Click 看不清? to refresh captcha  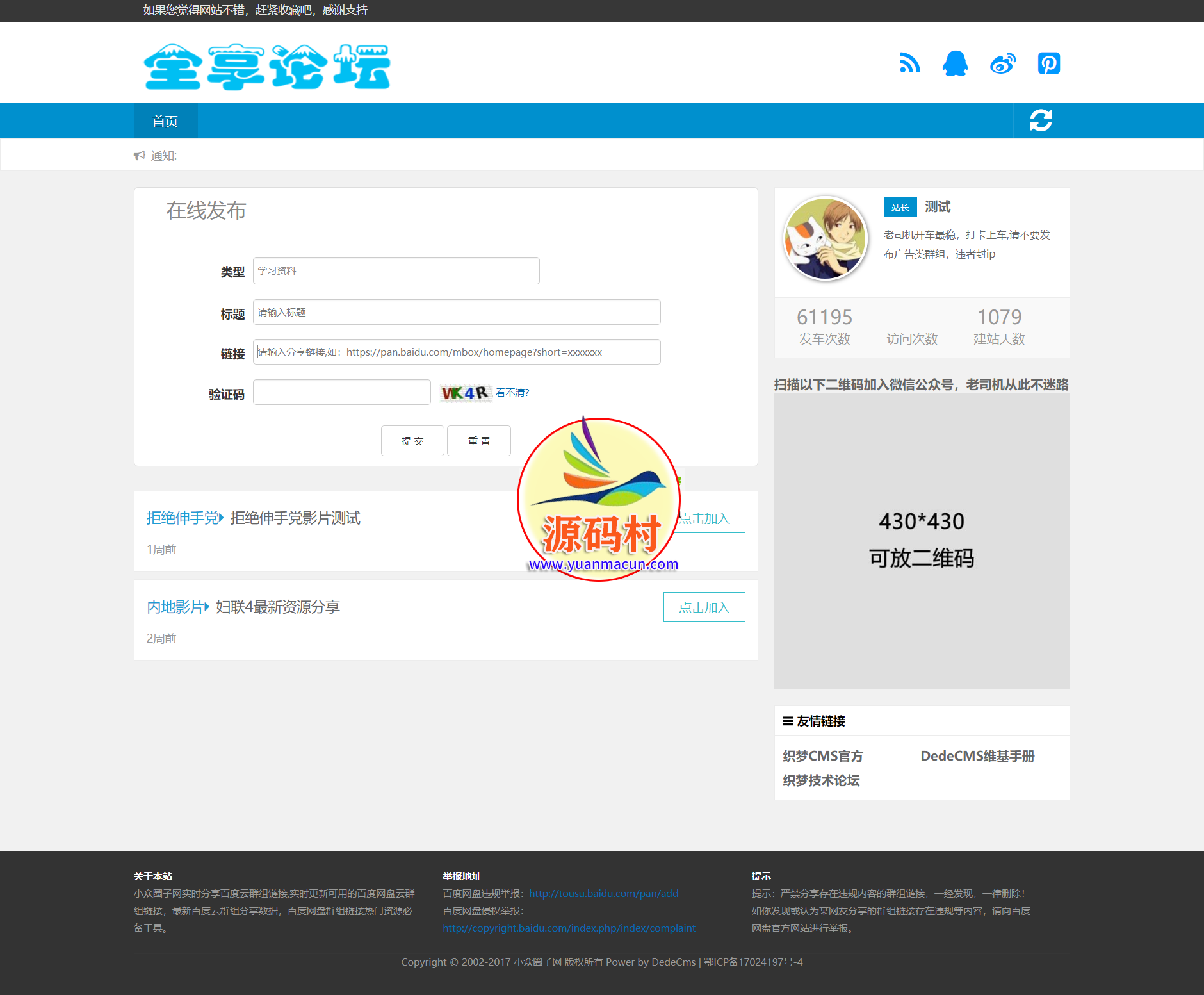(512, 393)
